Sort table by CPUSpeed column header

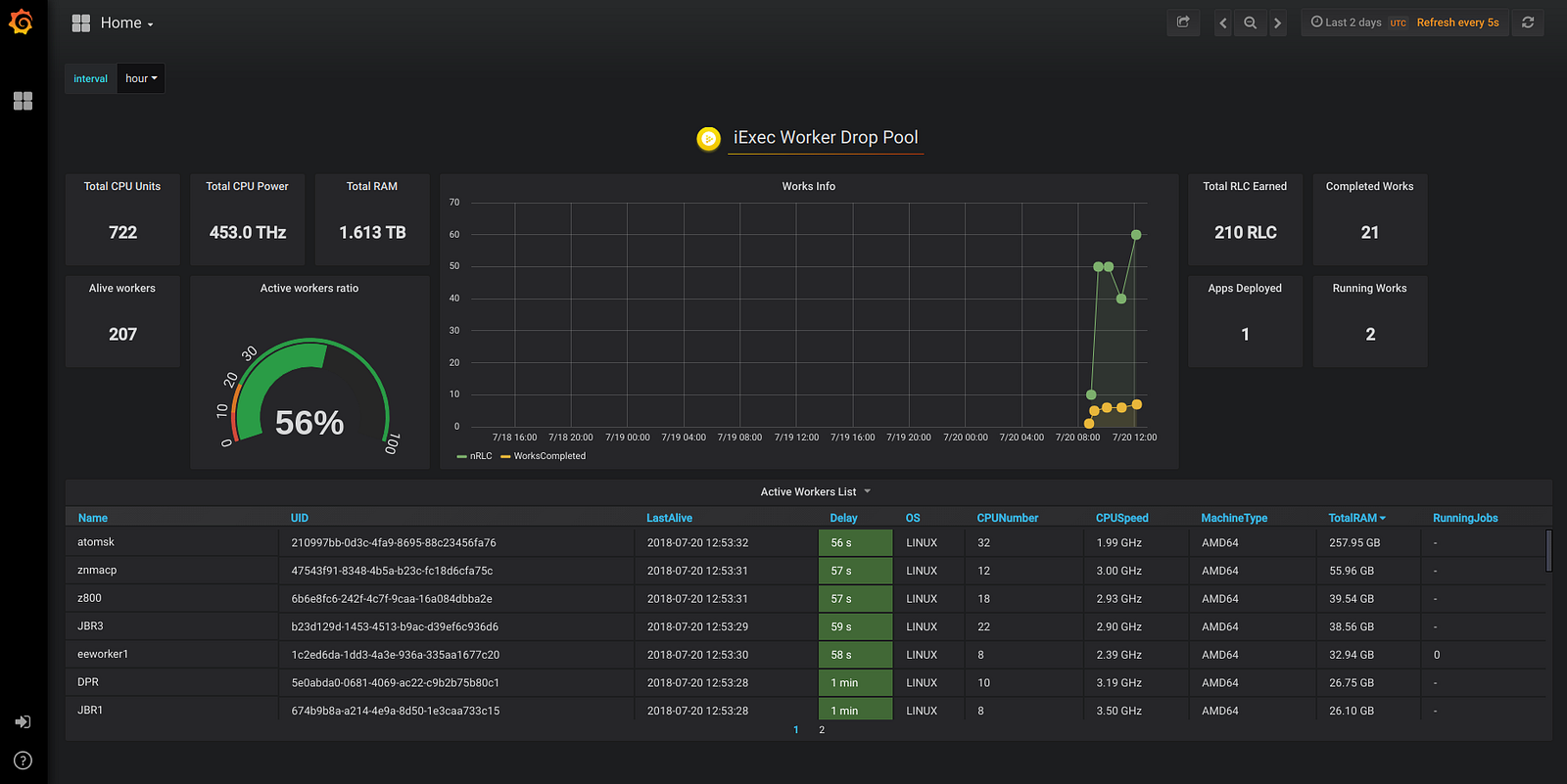(1122, 518)
